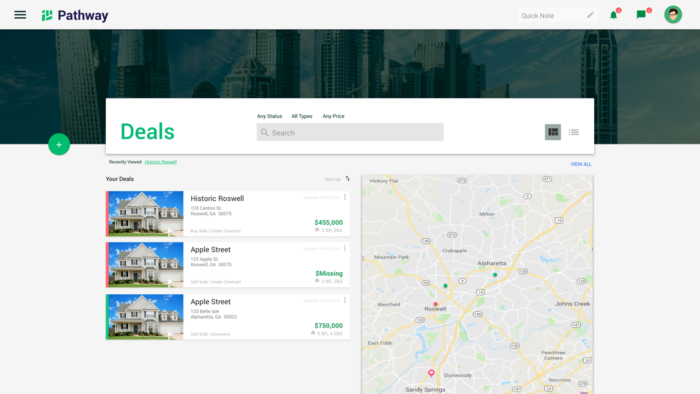This screenshot has width=700, height=394.
Task: Open the Any Status filter
Action: (269, 116)
